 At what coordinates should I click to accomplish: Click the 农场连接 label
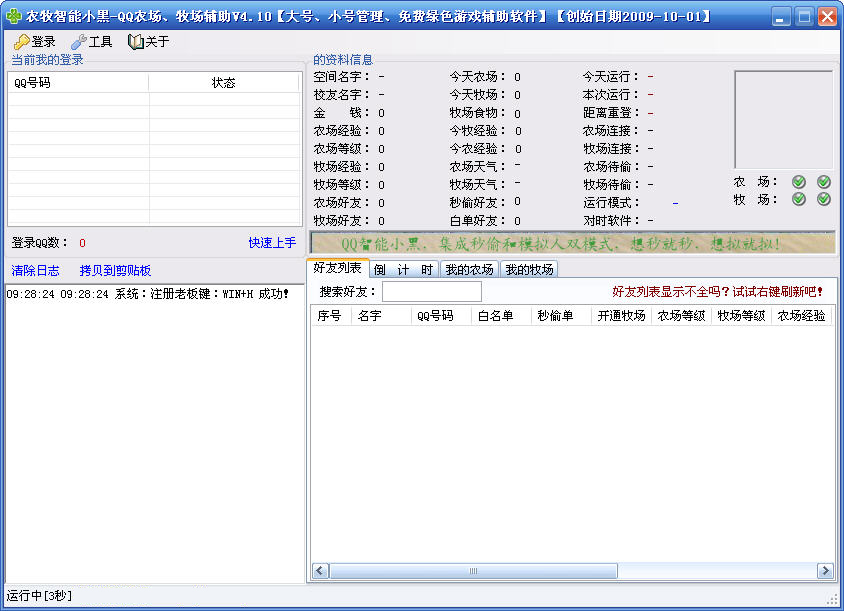611,131
